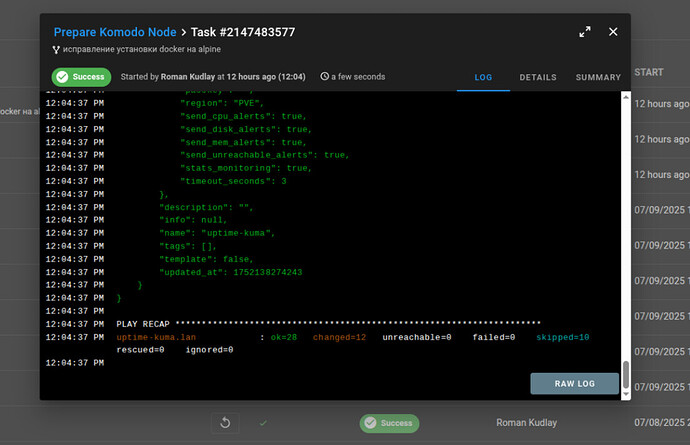Screen dimensions: 690x445
Task: Click the PLAY RECAP log line
Action: point(328,324)
